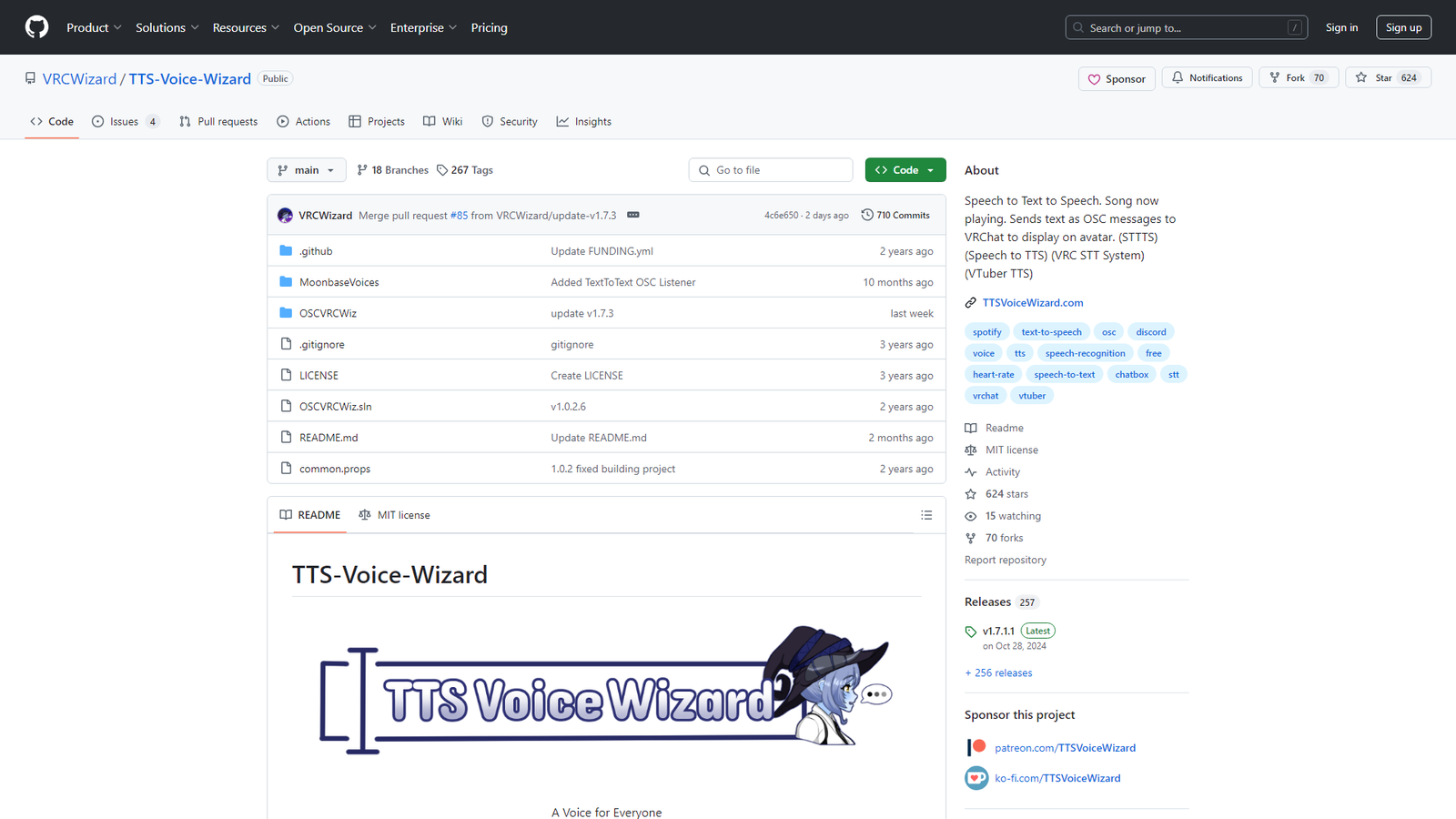Expand the Enterprise menu
1456x819 pixels.
coord(424,28)
